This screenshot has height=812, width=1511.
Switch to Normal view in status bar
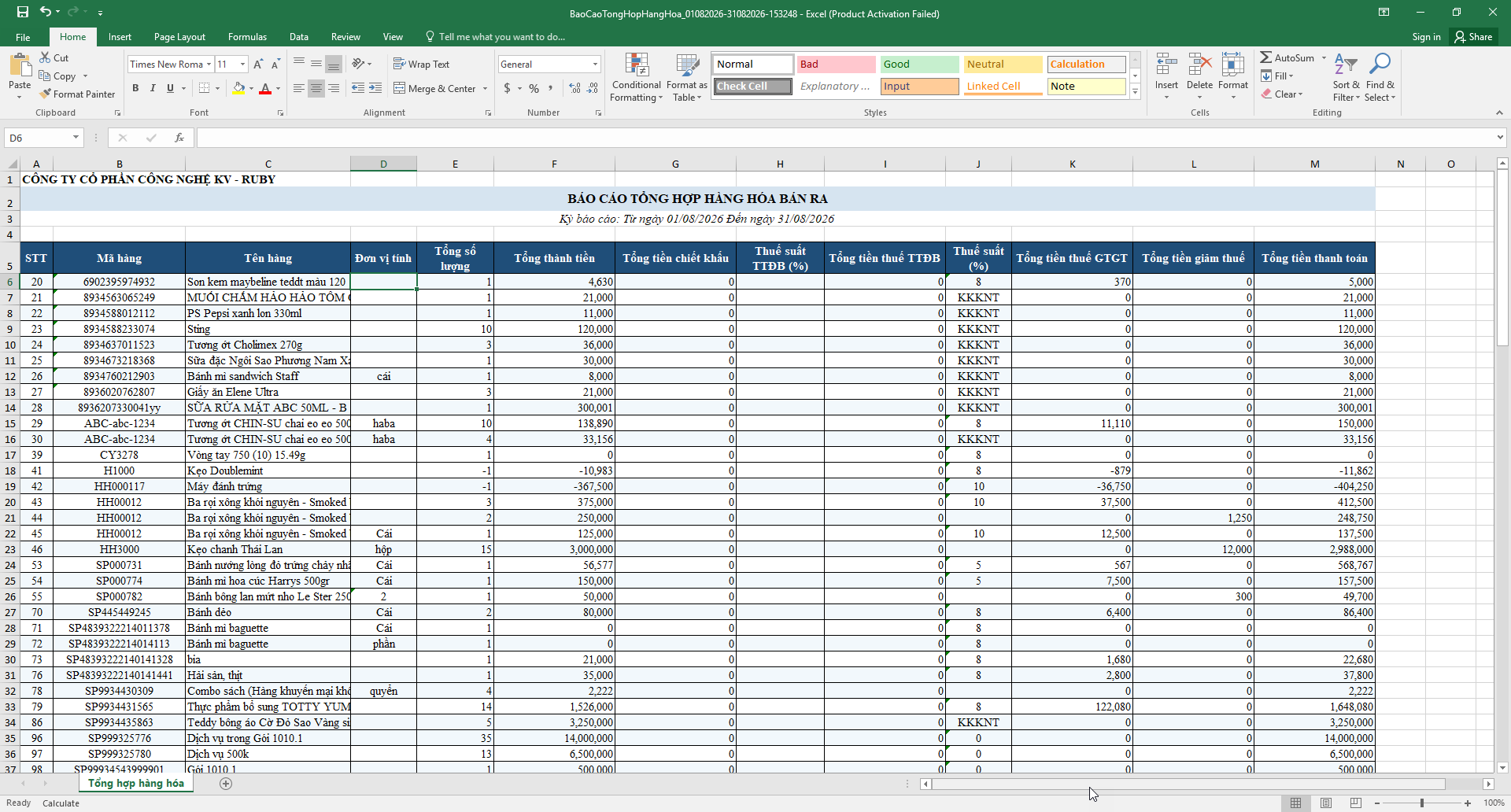point(1295,803)
